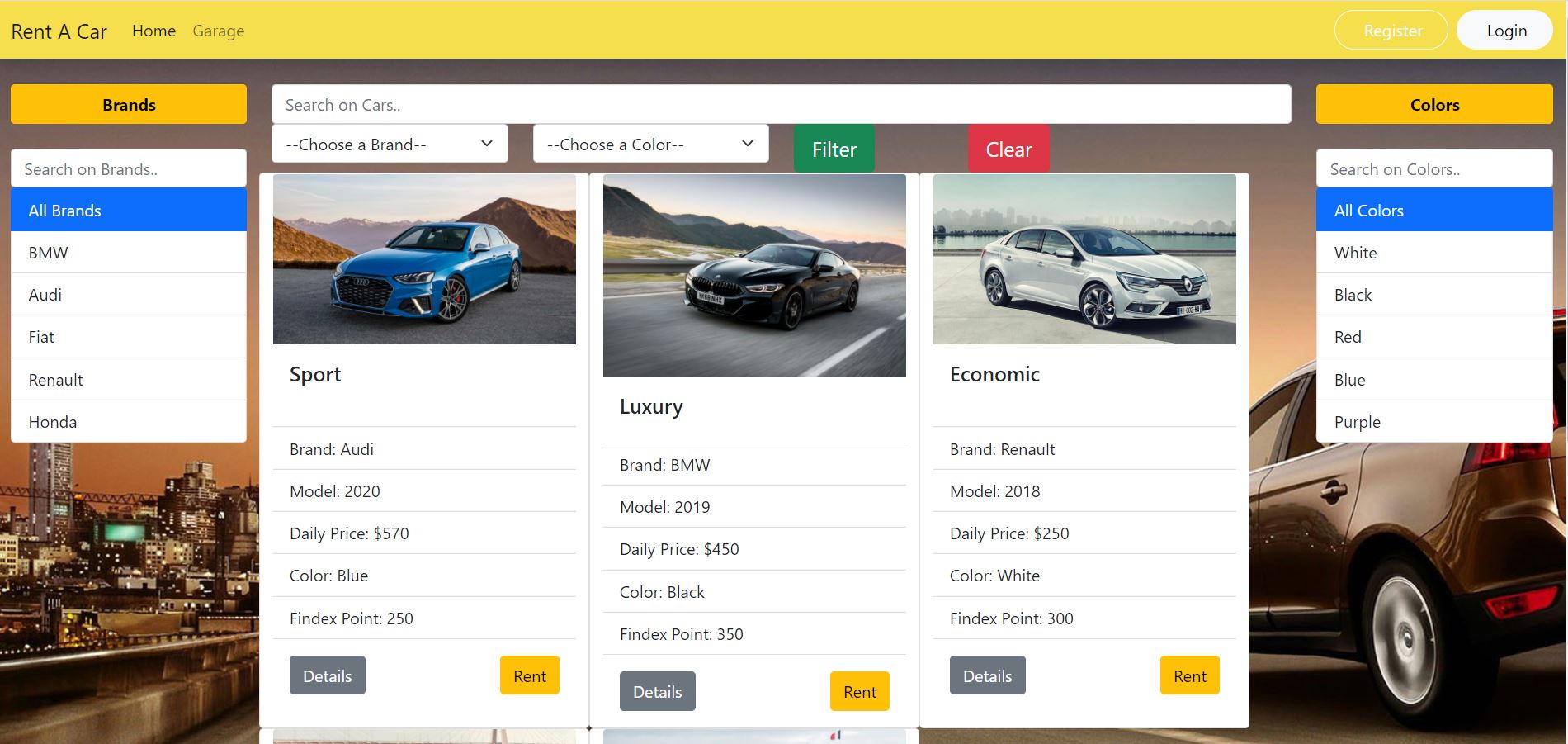Click the green Filter button
1568x744 pixels.
[x=834, y=149]
